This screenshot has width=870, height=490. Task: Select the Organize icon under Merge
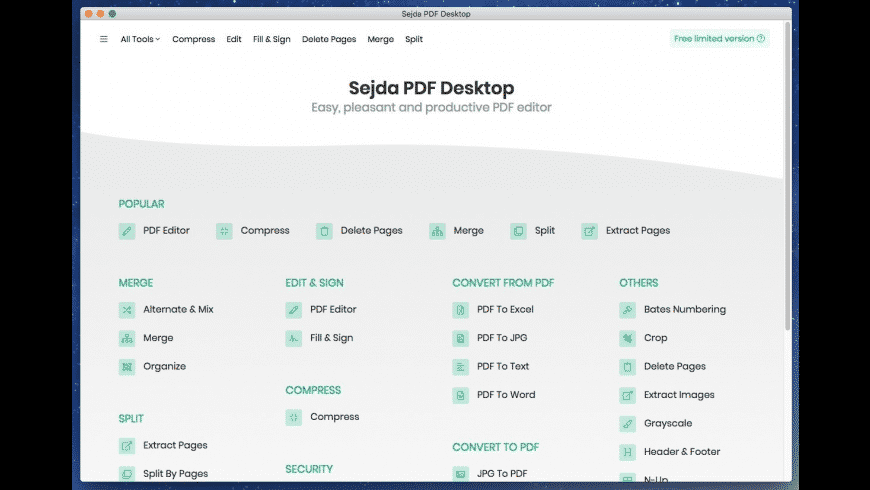127,367
